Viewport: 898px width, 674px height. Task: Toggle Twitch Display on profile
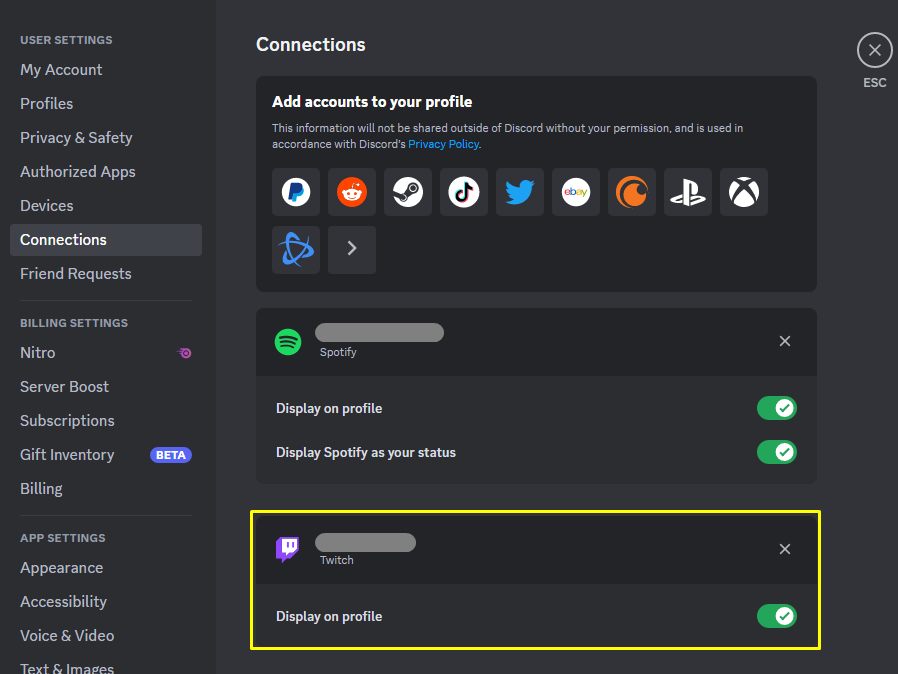tap(777, 616)
